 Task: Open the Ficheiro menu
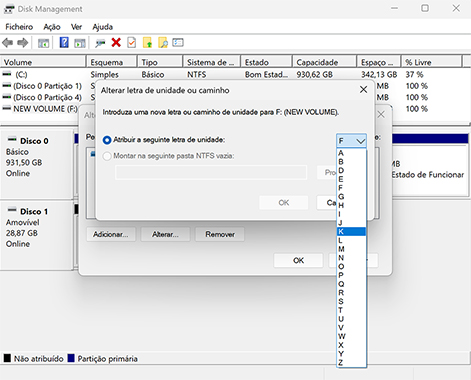pos(19,27)
